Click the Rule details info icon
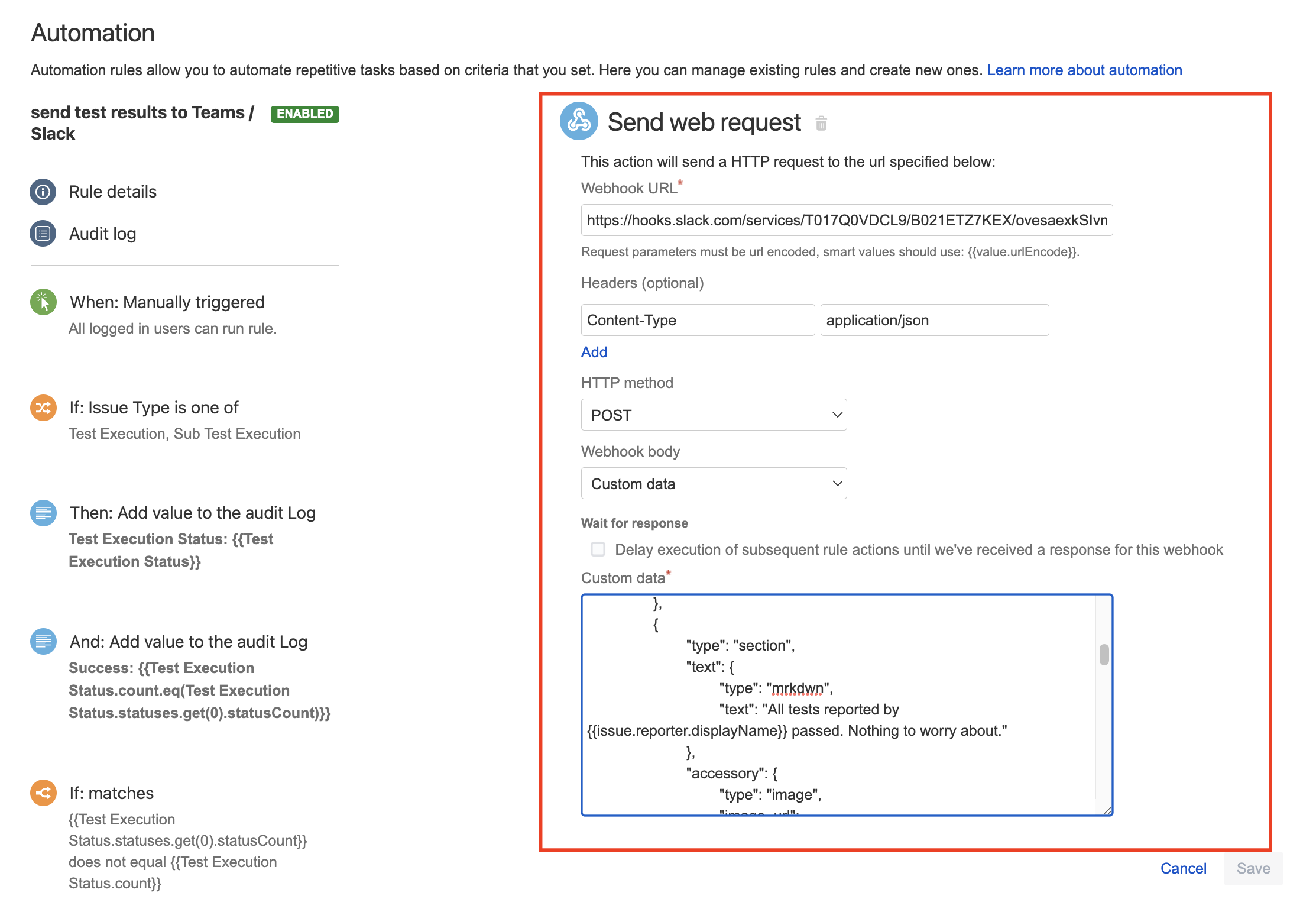The height and width of the screenshot is (899, 1316). coord(43,192)
